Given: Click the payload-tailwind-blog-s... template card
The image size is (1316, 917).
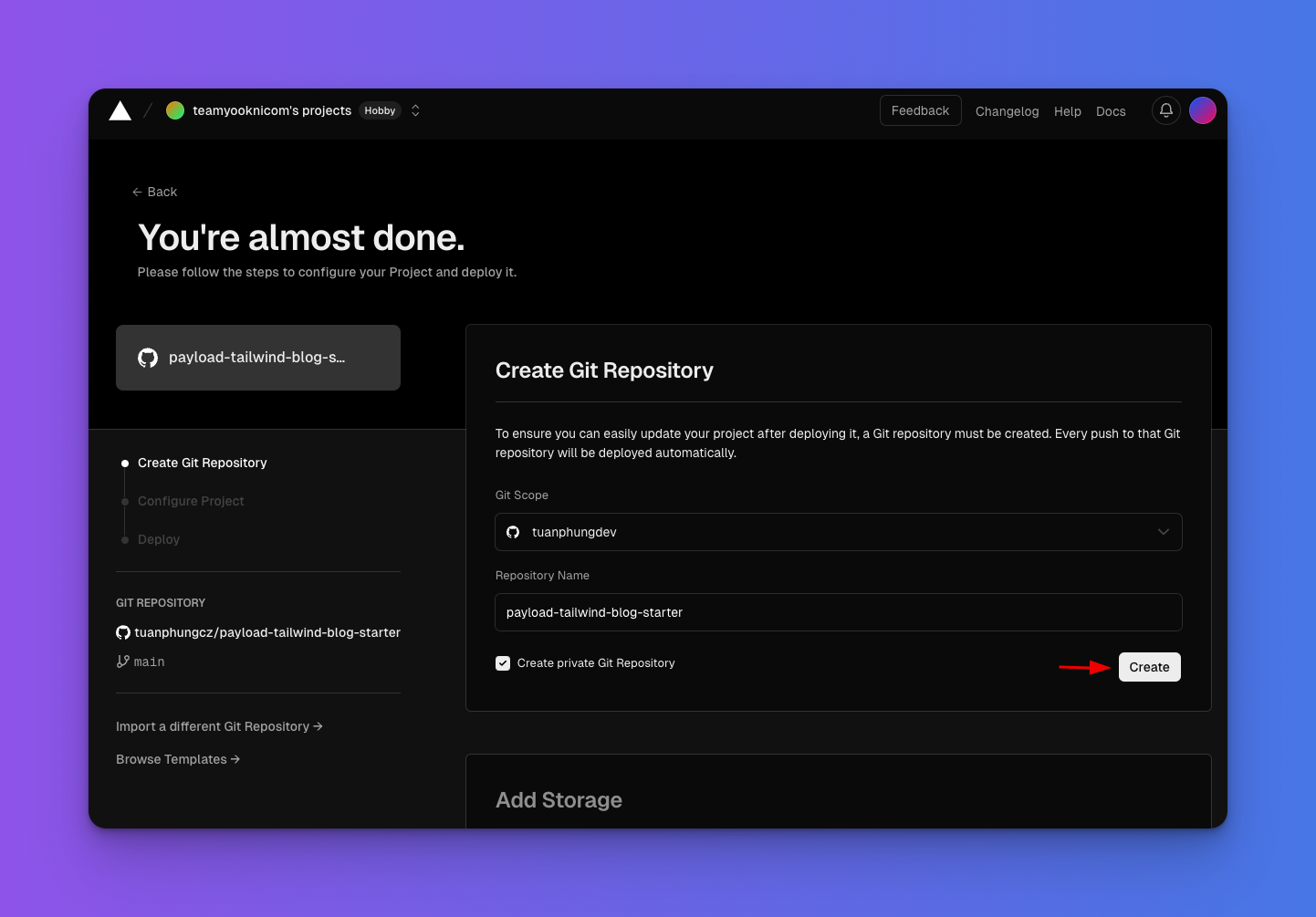Looking at the screenshot, I should click(x=258, y=358).
